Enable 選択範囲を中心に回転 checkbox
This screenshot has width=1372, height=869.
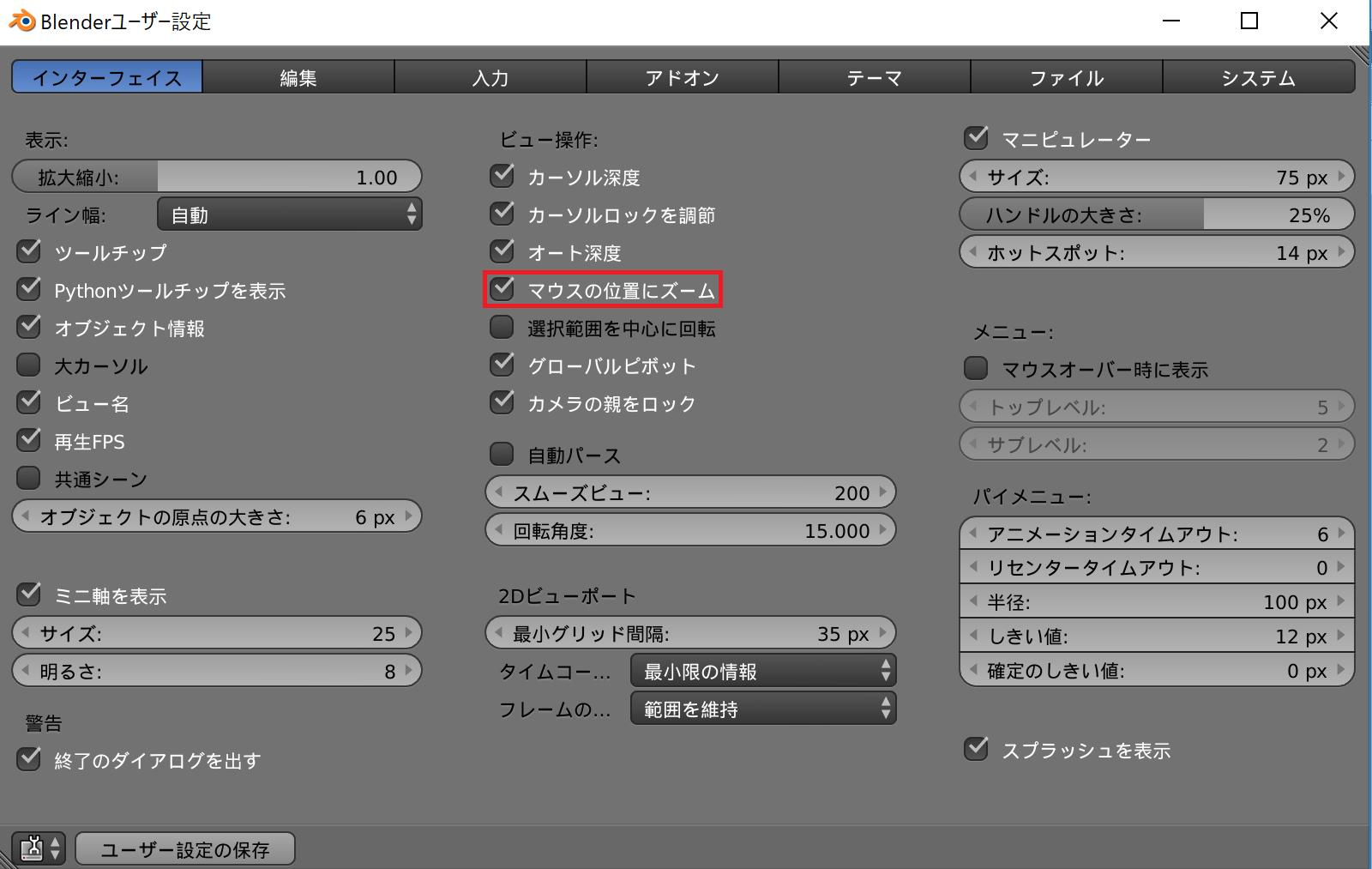coord(502,327)
